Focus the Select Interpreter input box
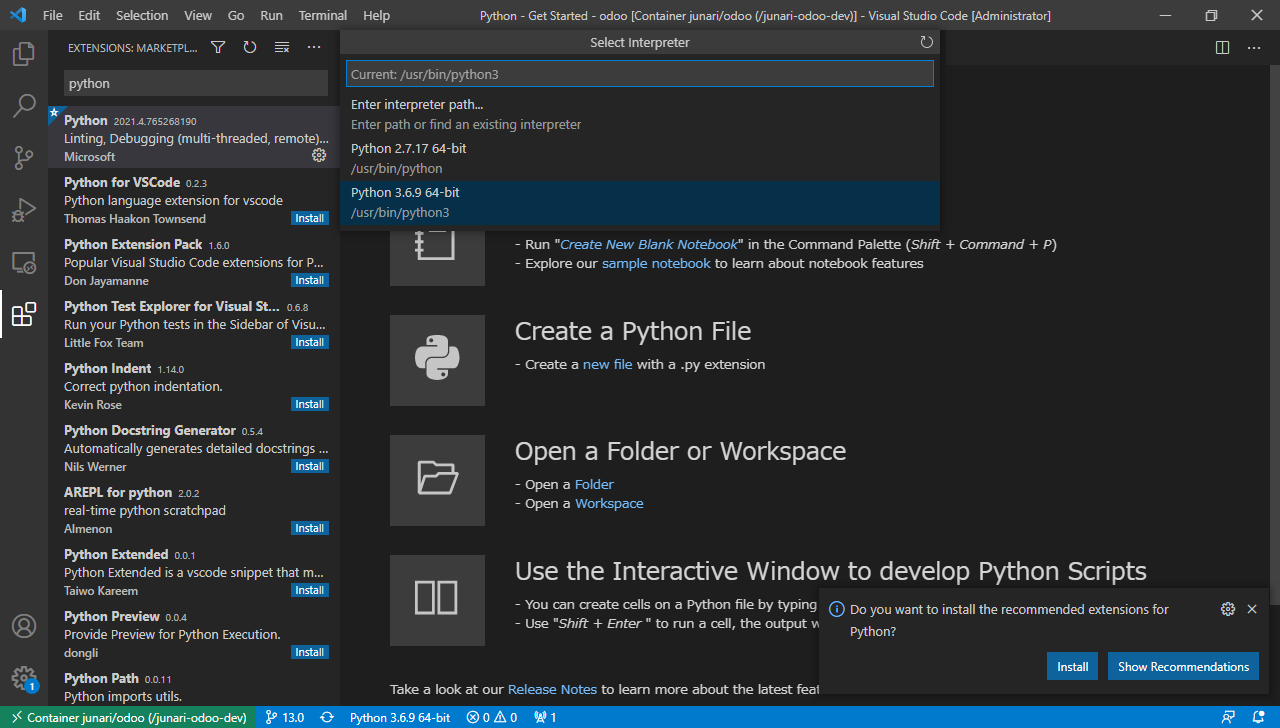 pos(640,74)
